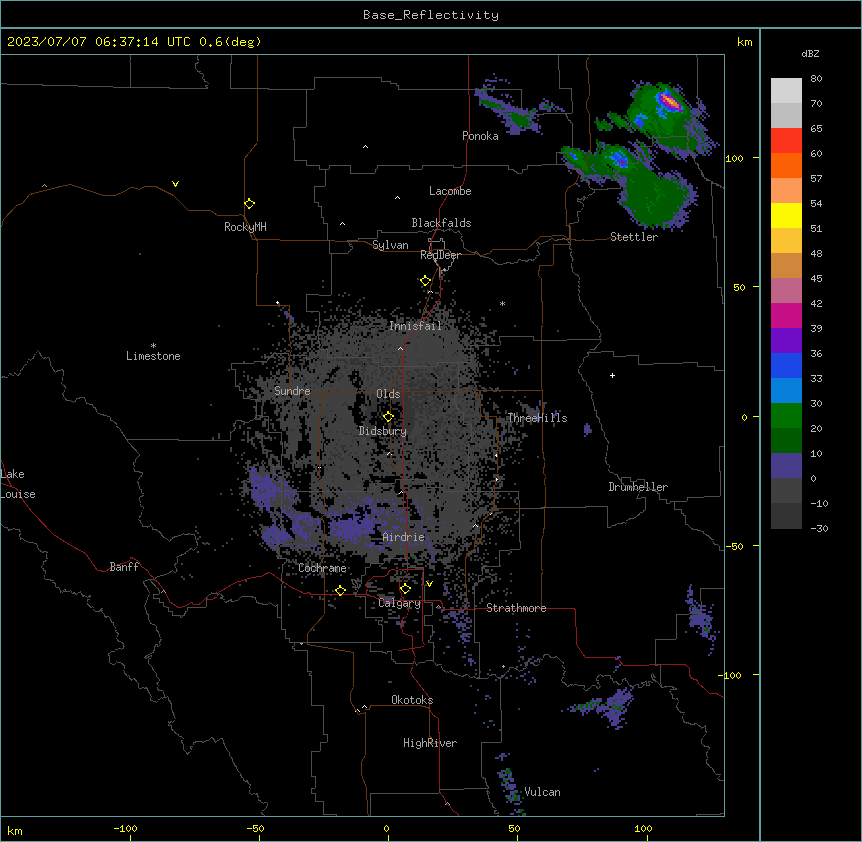Image resolution: width=862 pixels, height=842 pixels.
Task: Pick the magenta 39-42 dBZ legend swatch
Action: pos(786,315)
